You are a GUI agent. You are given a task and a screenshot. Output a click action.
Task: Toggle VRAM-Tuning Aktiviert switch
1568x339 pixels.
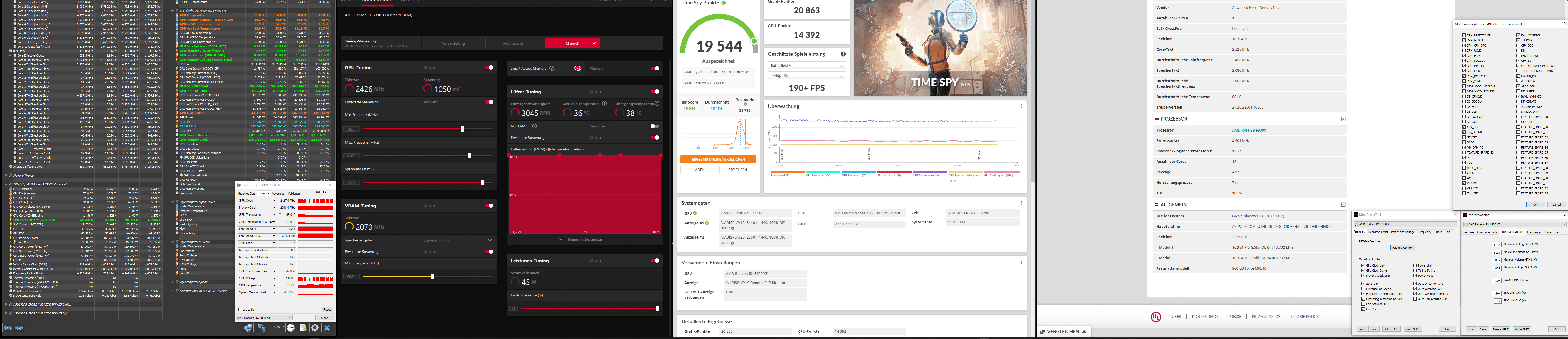489,206
